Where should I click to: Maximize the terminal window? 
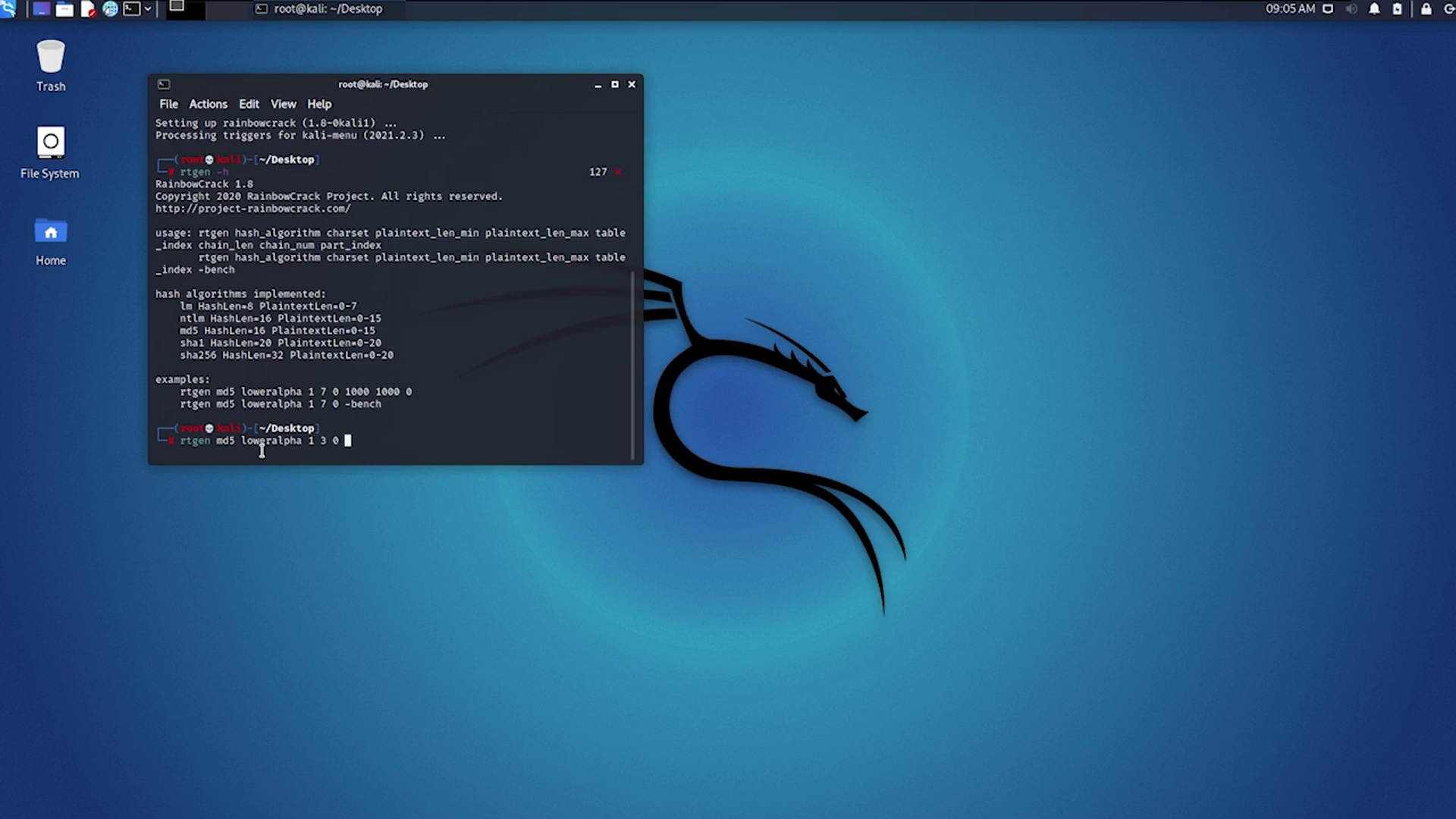click(615, 85)
